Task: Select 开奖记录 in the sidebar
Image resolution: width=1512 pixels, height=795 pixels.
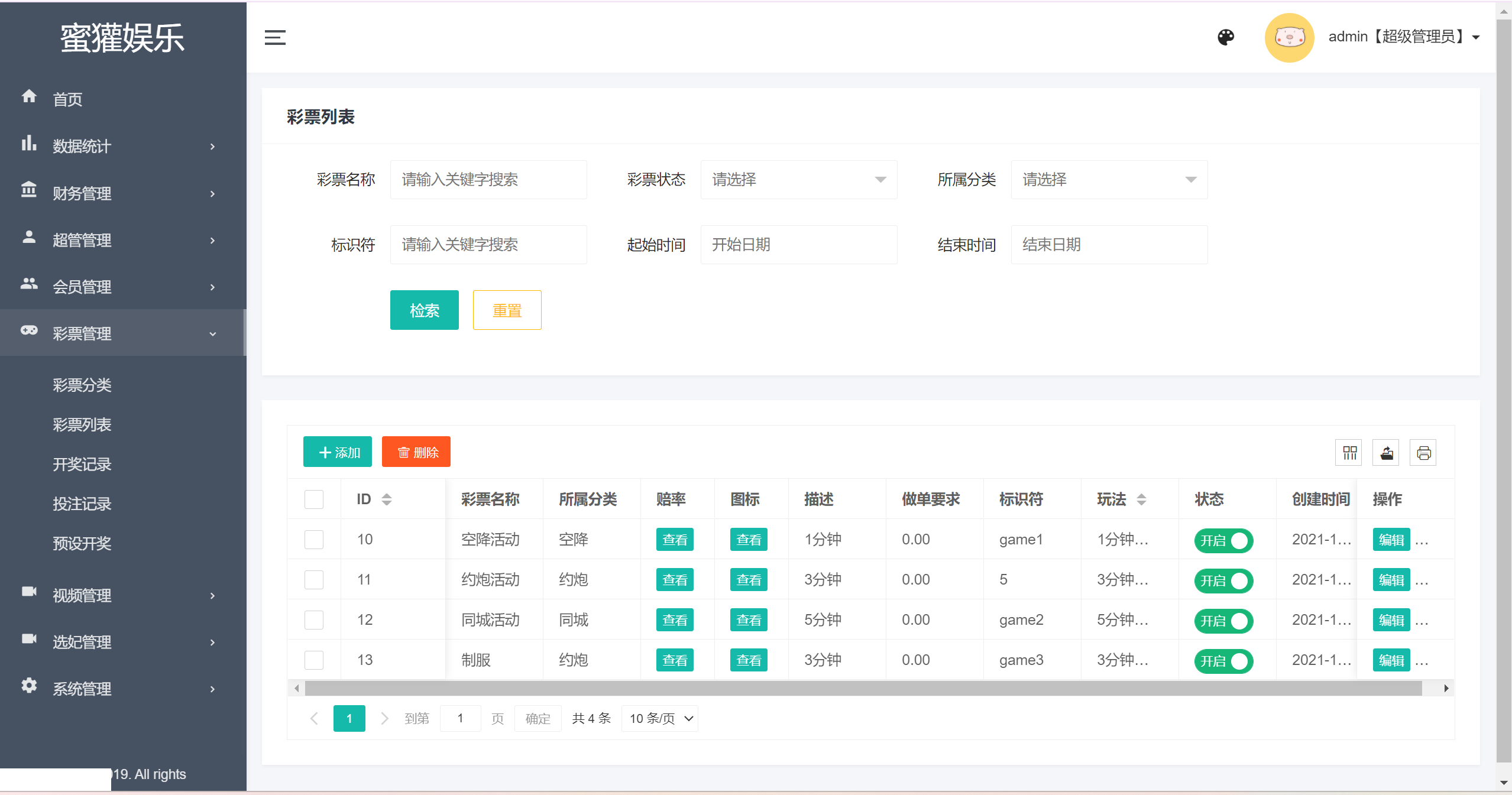Action: point(82,464)
